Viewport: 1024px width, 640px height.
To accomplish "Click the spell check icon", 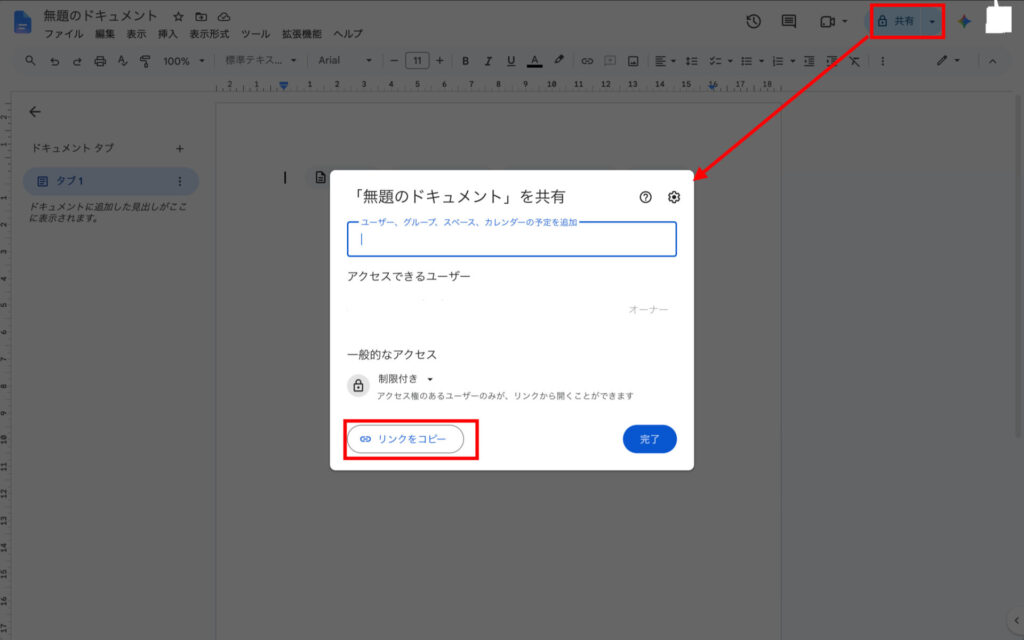I will 122,61.
